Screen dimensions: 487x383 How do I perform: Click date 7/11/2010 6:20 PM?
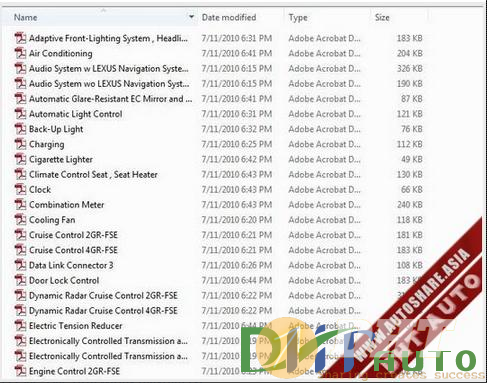tap(237, 220)
